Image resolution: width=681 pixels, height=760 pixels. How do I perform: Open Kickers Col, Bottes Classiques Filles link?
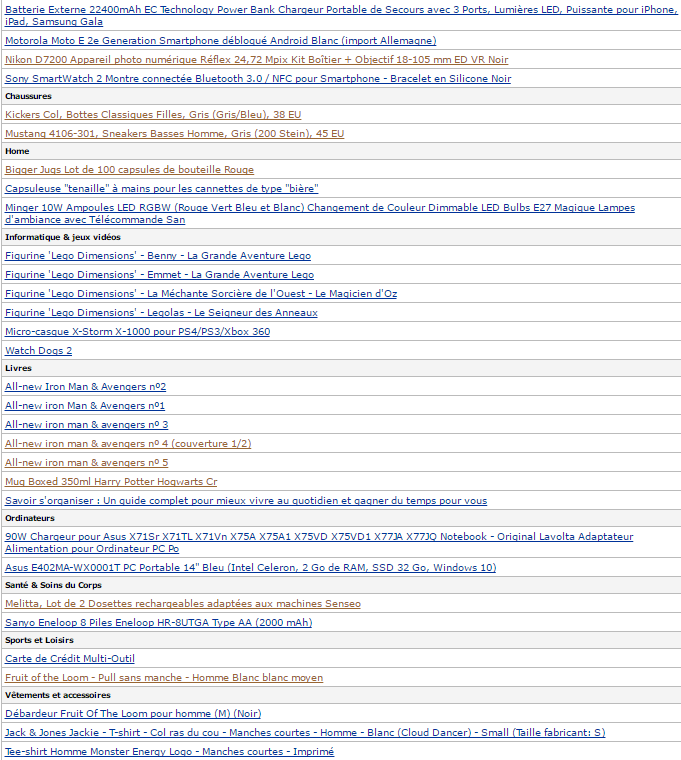tap(153, 114)
